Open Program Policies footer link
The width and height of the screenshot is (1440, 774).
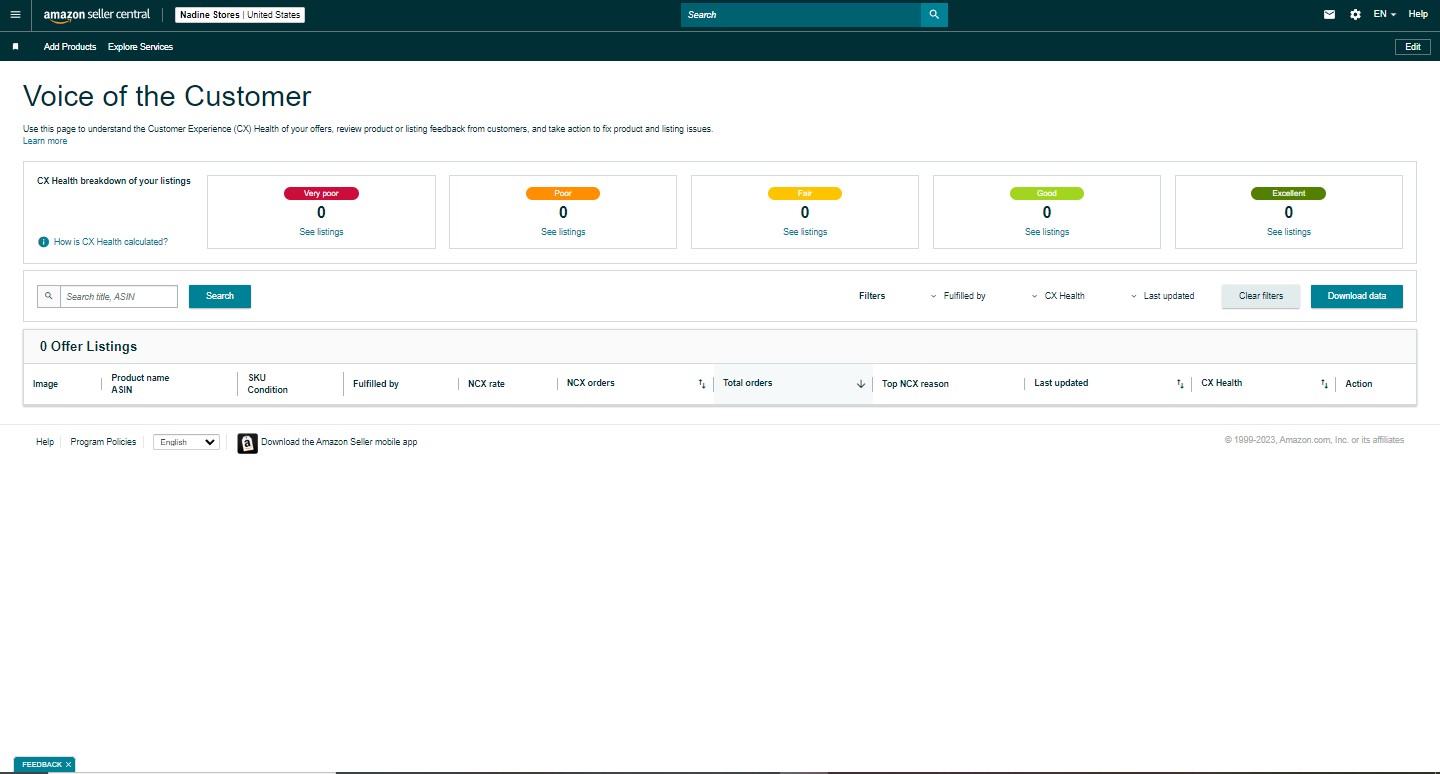(103, 442)
